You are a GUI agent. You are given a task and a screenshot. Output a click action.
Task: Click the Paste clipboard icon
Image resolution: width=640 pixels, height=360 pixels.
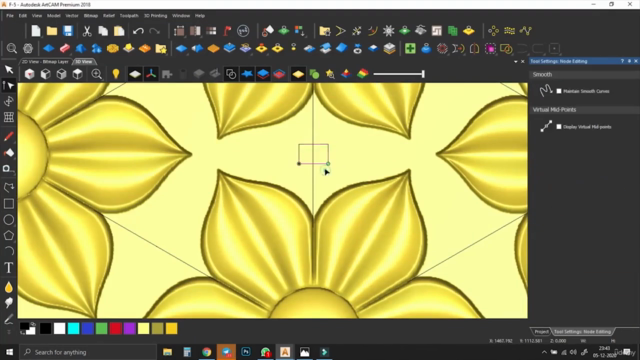click(x=119, y=31)
